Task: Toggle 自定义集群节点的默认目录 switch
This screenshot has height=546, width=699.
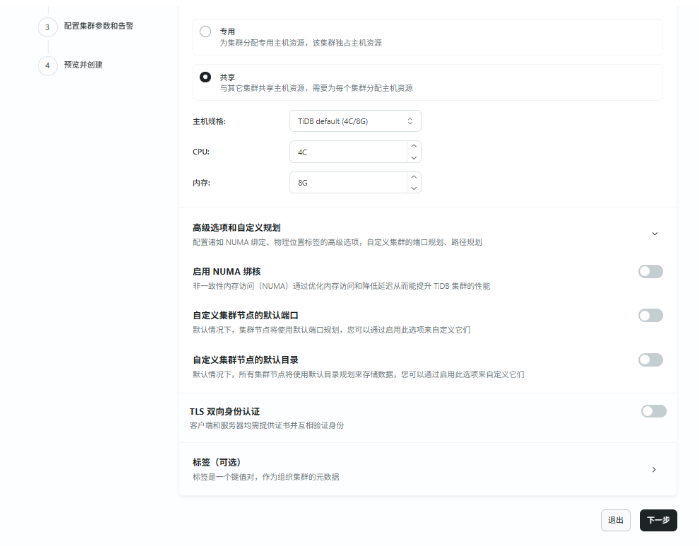Action: tap(650, 359)
